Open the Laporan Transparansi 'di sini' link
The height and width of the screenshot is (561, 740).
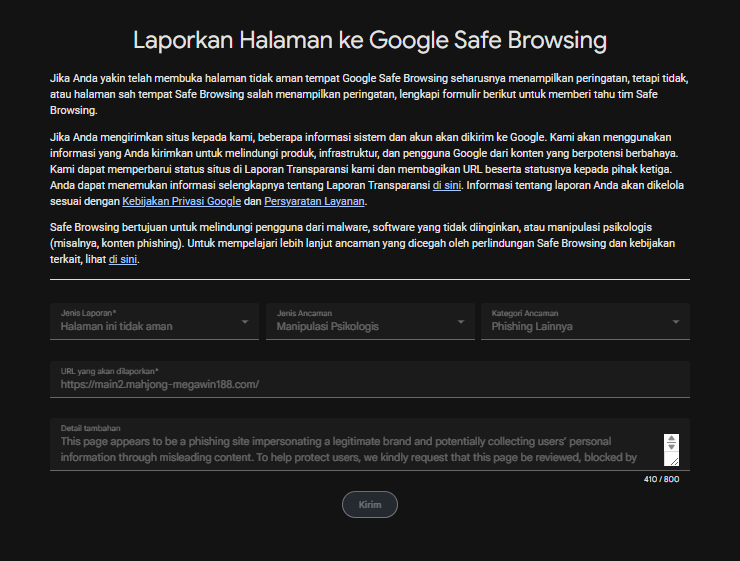coord(446,185)
